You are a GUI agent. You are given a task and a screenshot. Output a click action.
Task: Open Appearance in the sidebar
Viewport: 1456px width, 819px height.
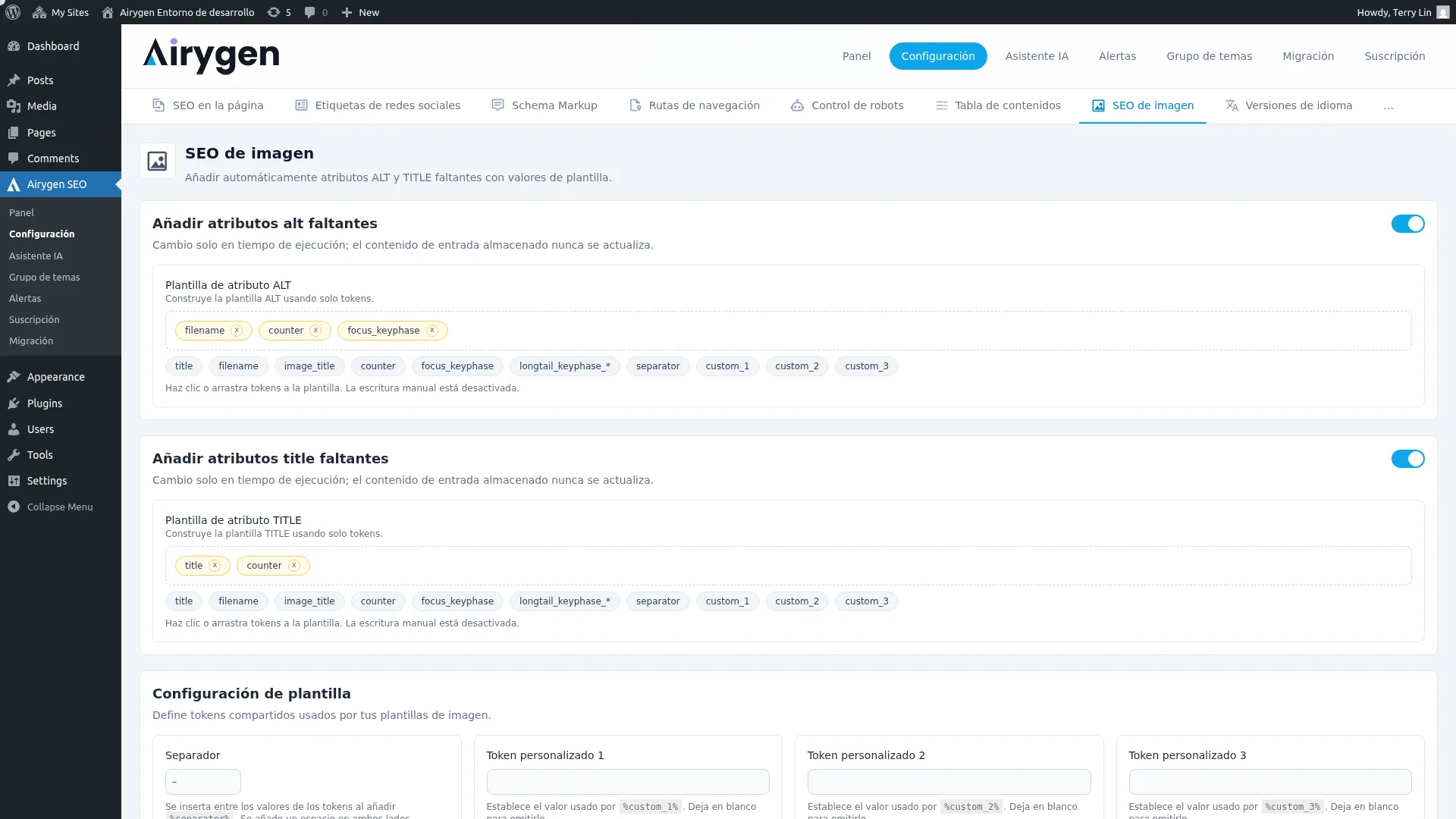[61, 377]
